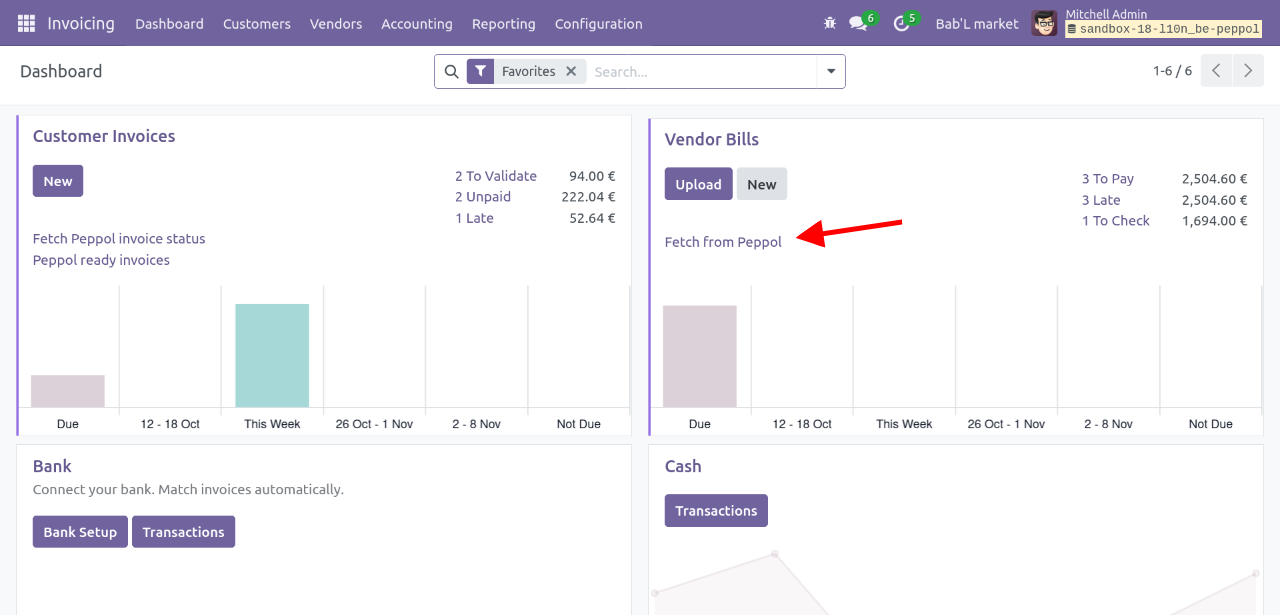
Task: Expand the Reporting menu
Action: pyautogui.click(x=503, y=23)
